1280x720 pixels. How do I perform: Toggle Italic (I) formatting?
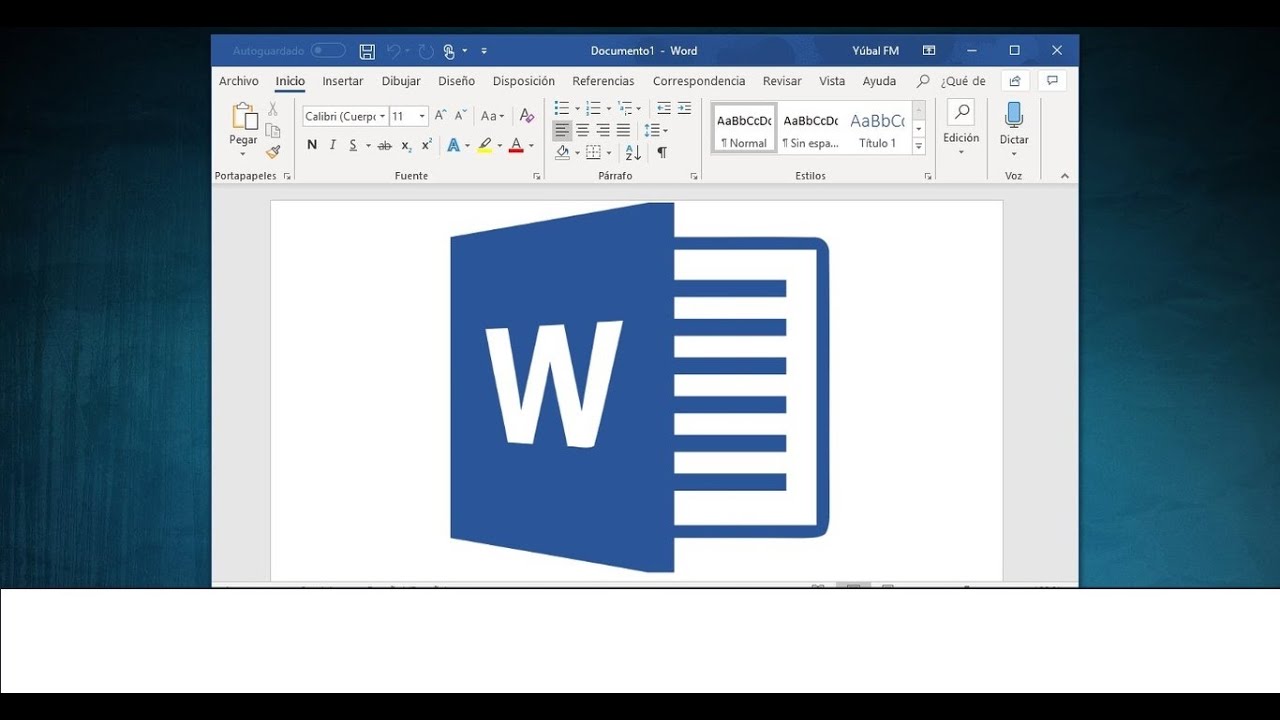point(333,146)
